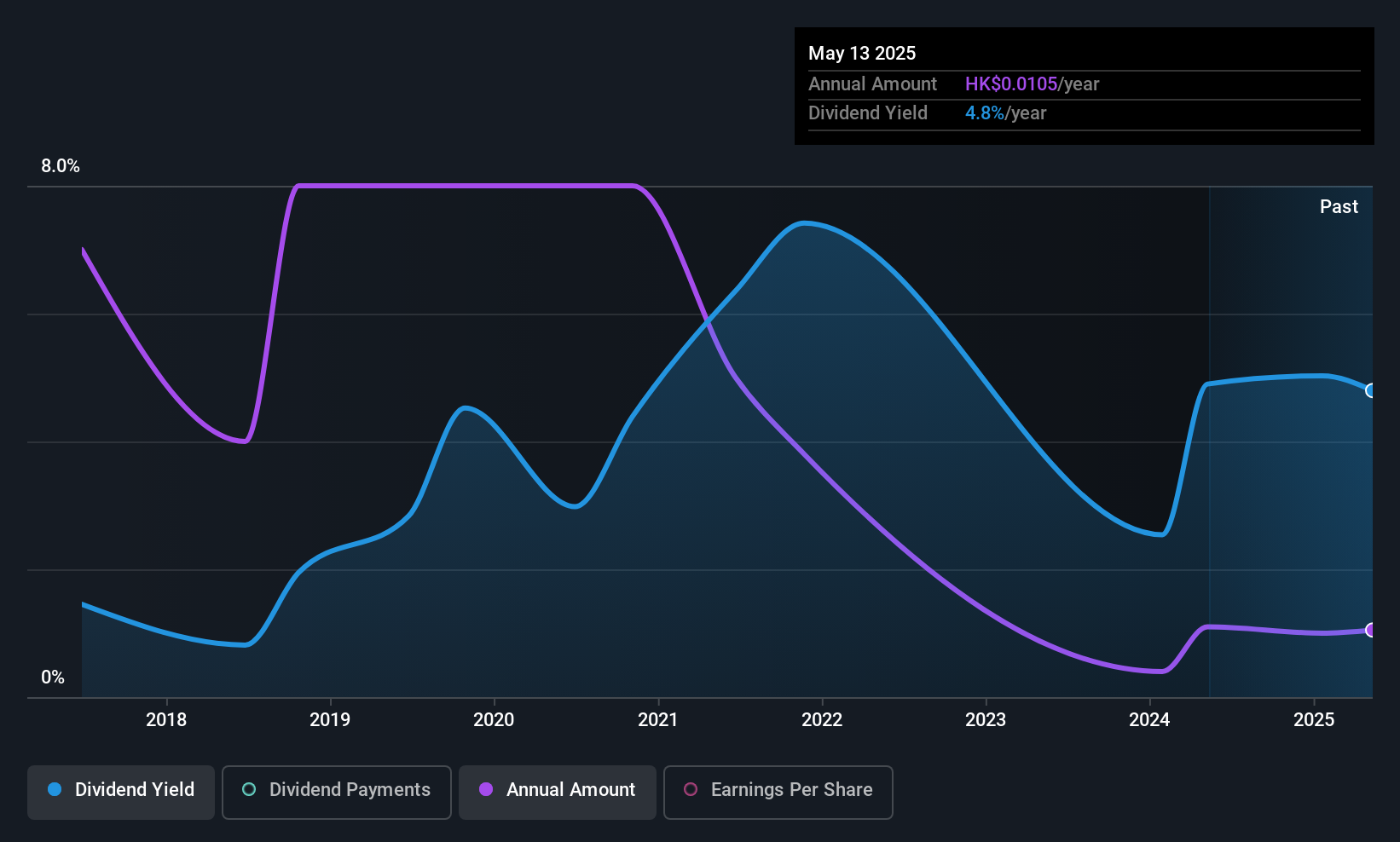This screenshot has height=842, width=1400.
Task: Click the Past region label
Action: pyautogui.click(x=1339, y=207)
